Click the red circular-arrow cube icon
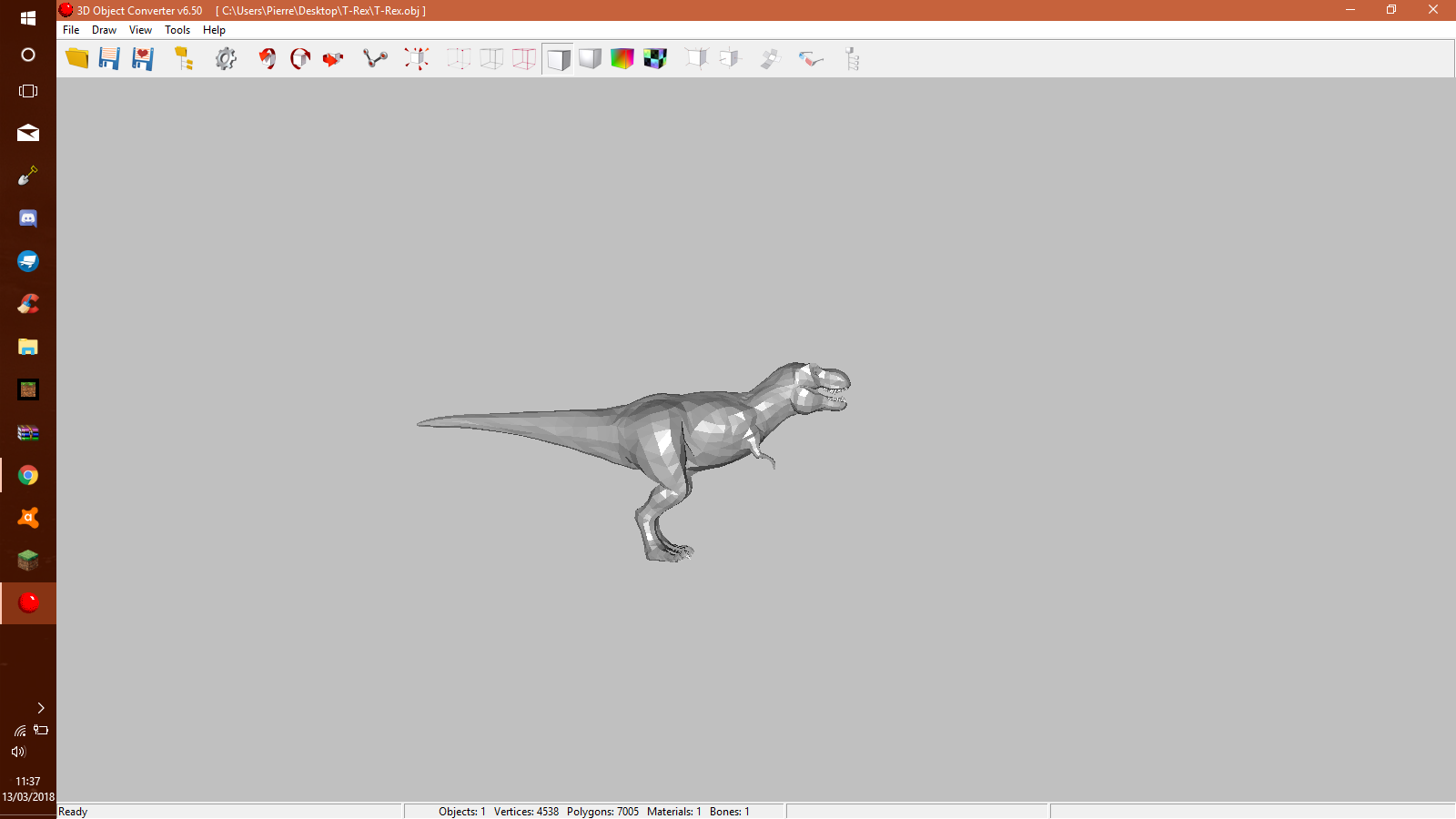This screenshot has width=1456, height=819. coord(300,59)
